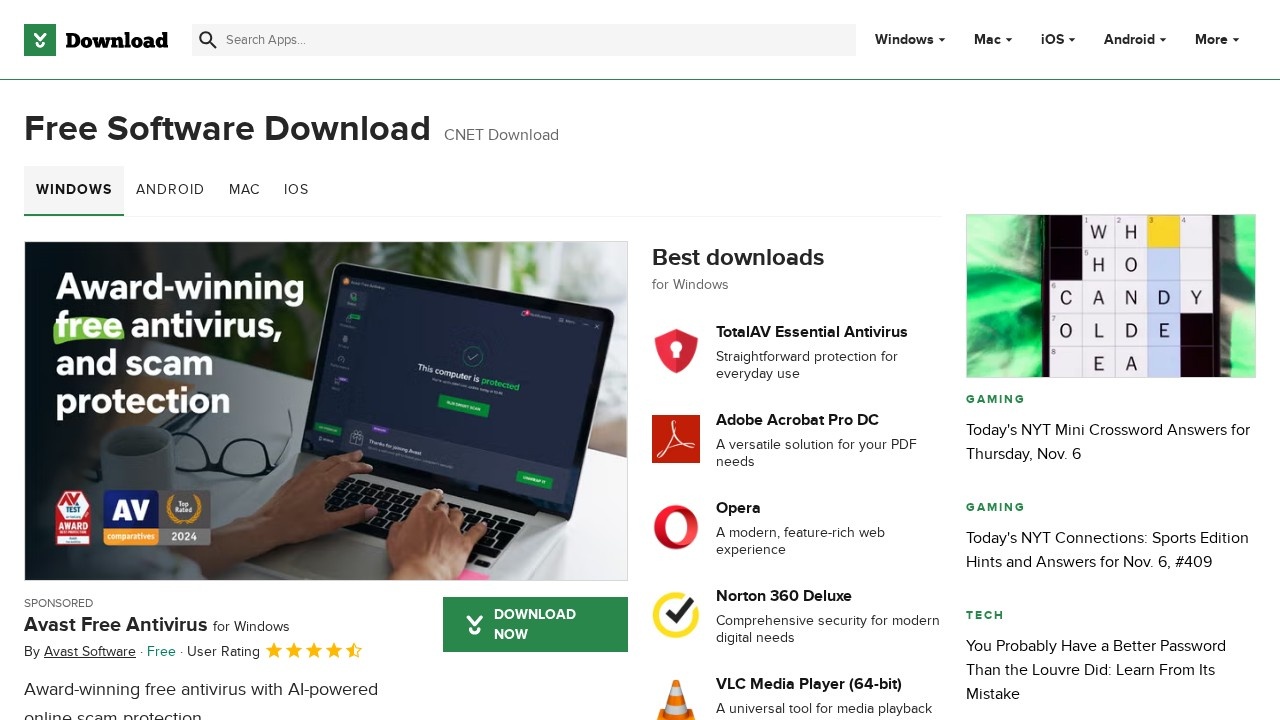The height and width of the screenshot is (720, 1280).
Task: Select the Norton 360 Deluxe checkmark icon
Action: (676, 615)
